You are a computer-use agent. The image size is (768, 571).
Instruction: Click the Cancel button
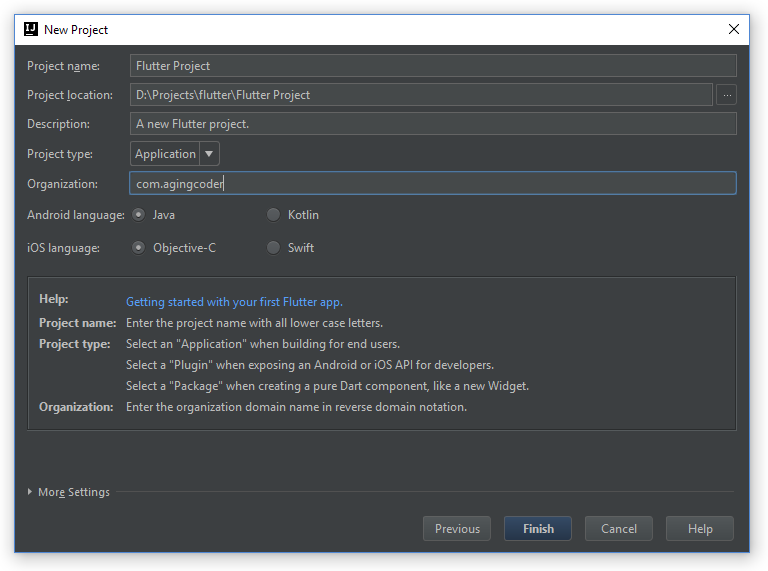(x=619, y=529)
